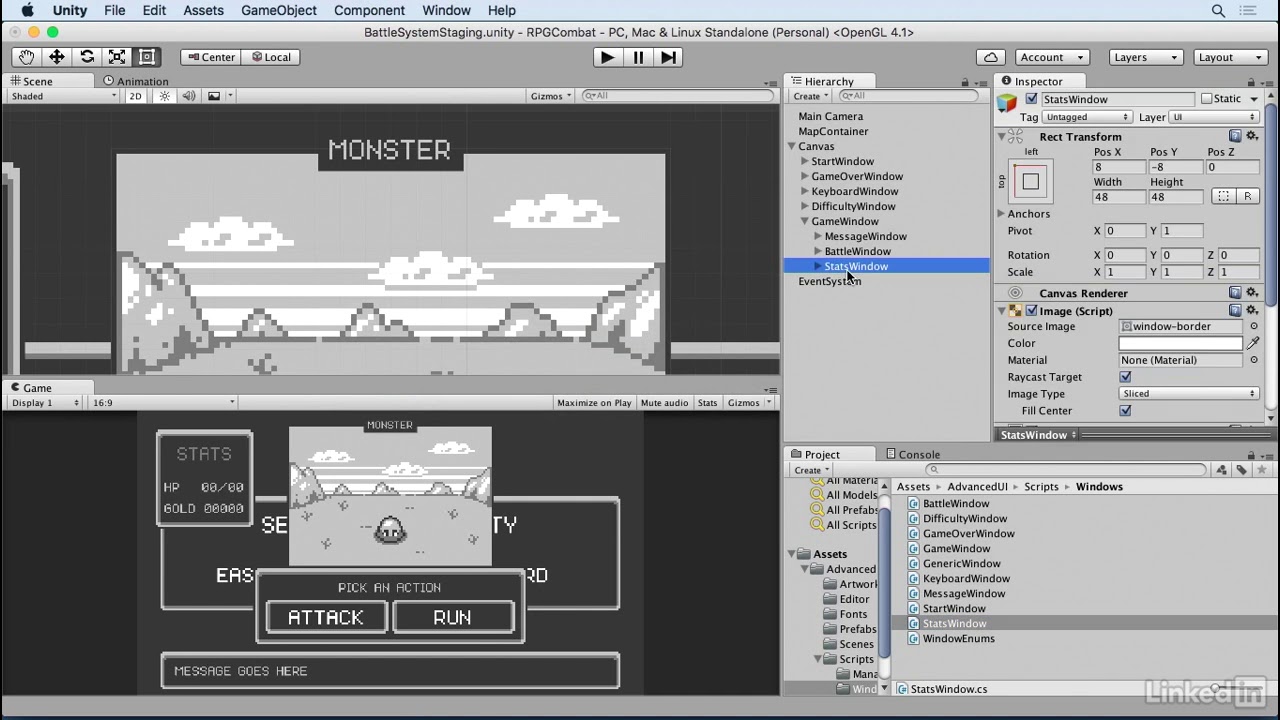This screenshot has height=720, width=1280.
Task: Expand the Anchors section
Action: (x=1001, y=214)
